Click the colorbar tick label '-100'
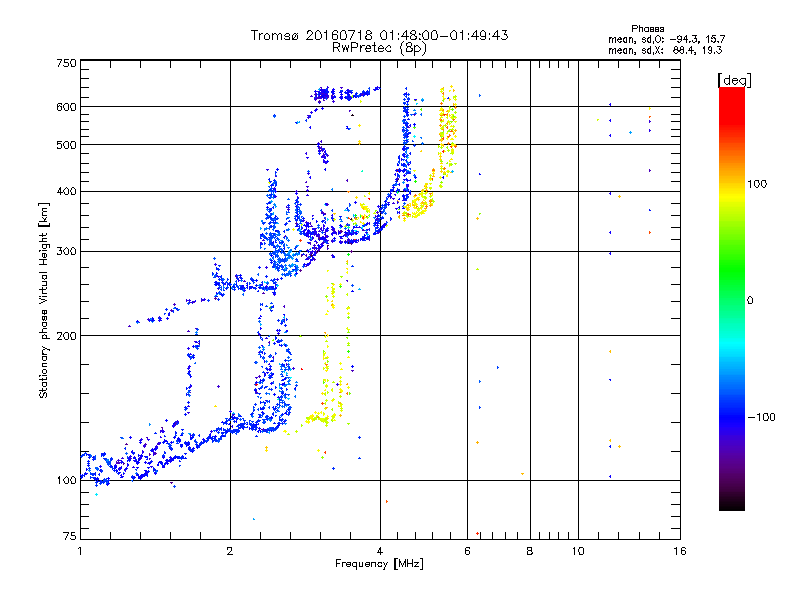Viewport: 800px width, 600px height. pos(761,417)
